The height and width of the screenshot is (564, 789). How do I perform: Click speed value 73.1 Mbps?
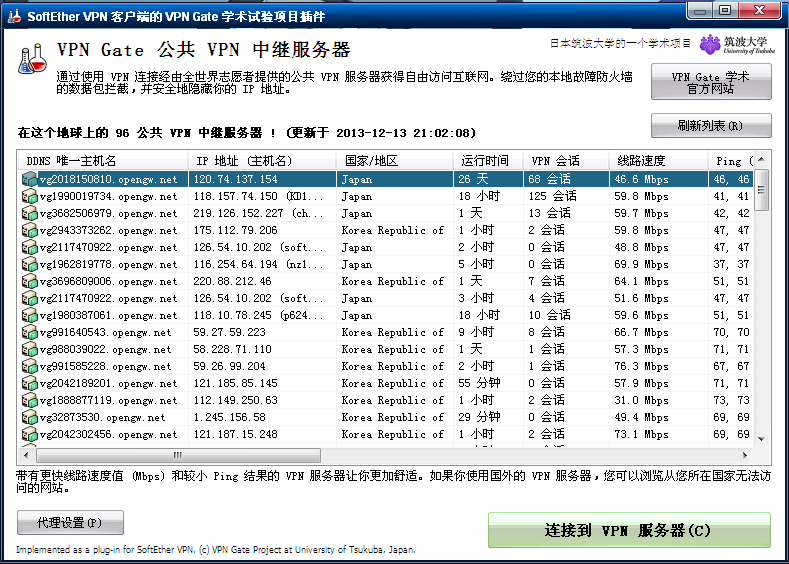(642, 434)
